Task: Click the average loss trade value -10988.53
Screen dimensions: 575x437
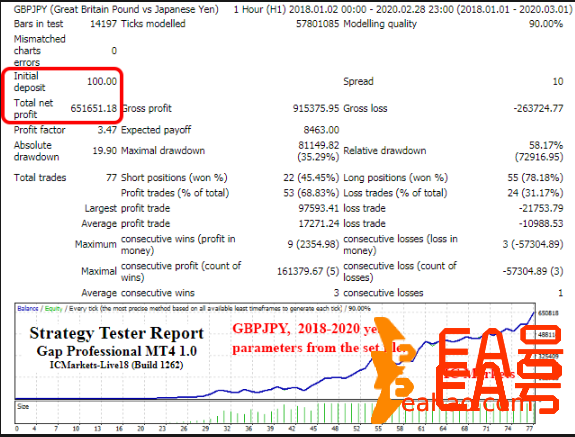Action: coord(541,224)
